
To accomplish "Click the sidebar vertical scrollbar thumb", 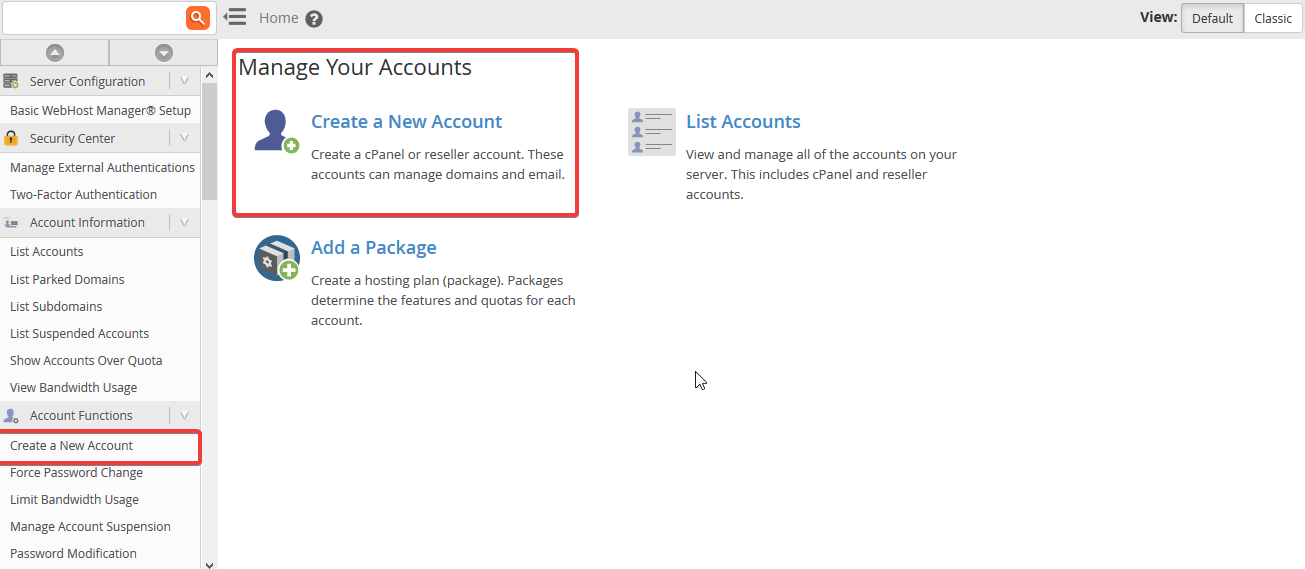I will coord(209,142).
